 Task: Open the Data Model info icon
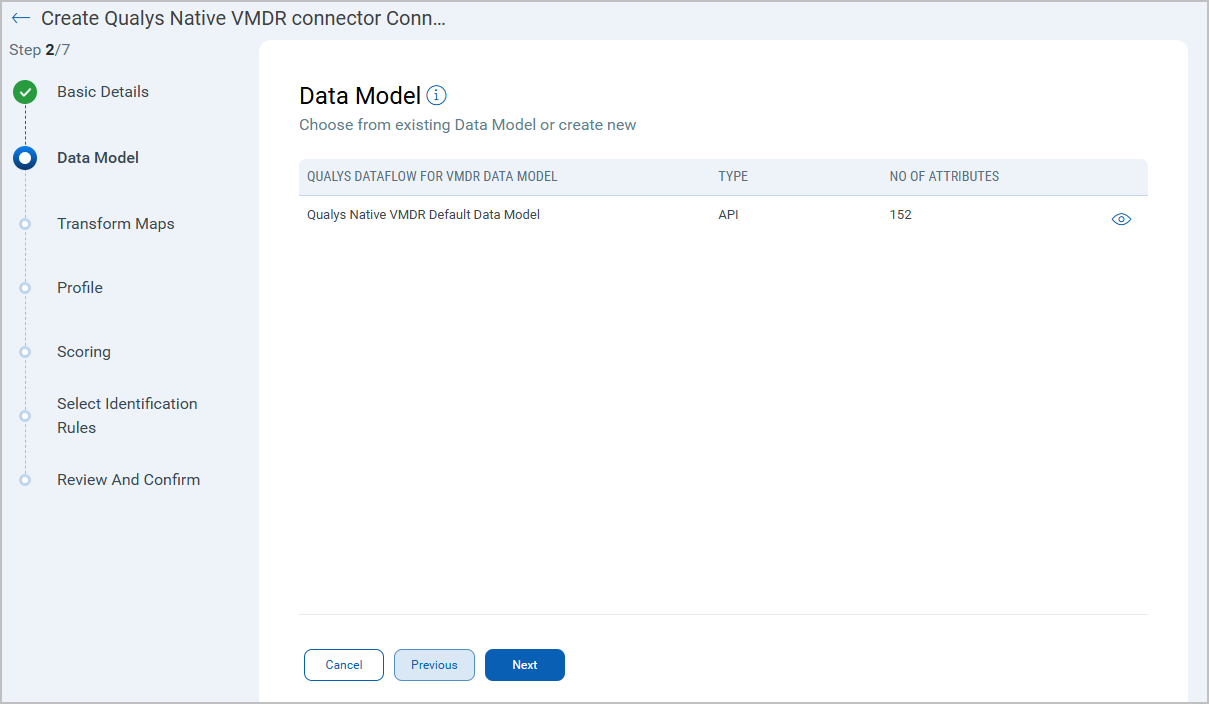click(x=436, y=95)
